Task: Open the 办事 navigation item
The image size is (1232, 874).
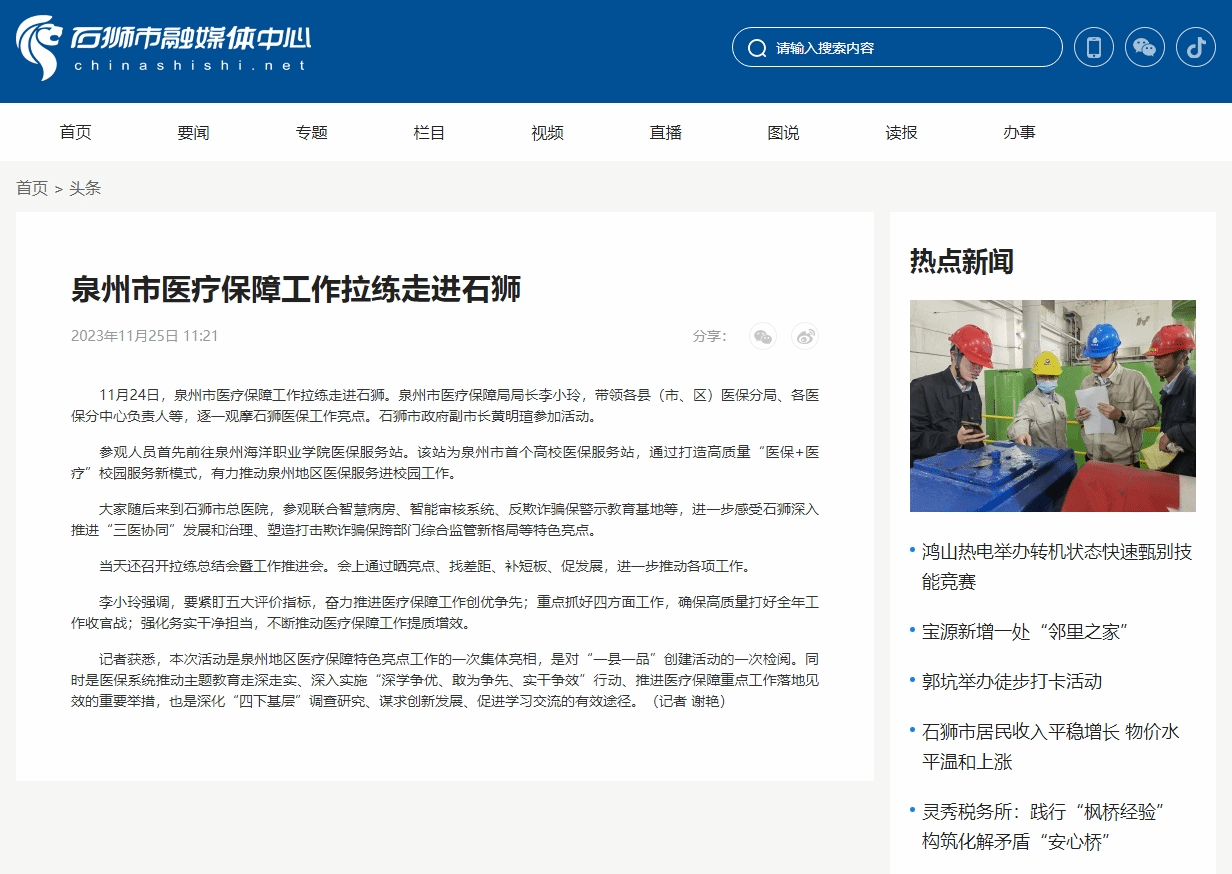Action: (x=1019, y=132)
